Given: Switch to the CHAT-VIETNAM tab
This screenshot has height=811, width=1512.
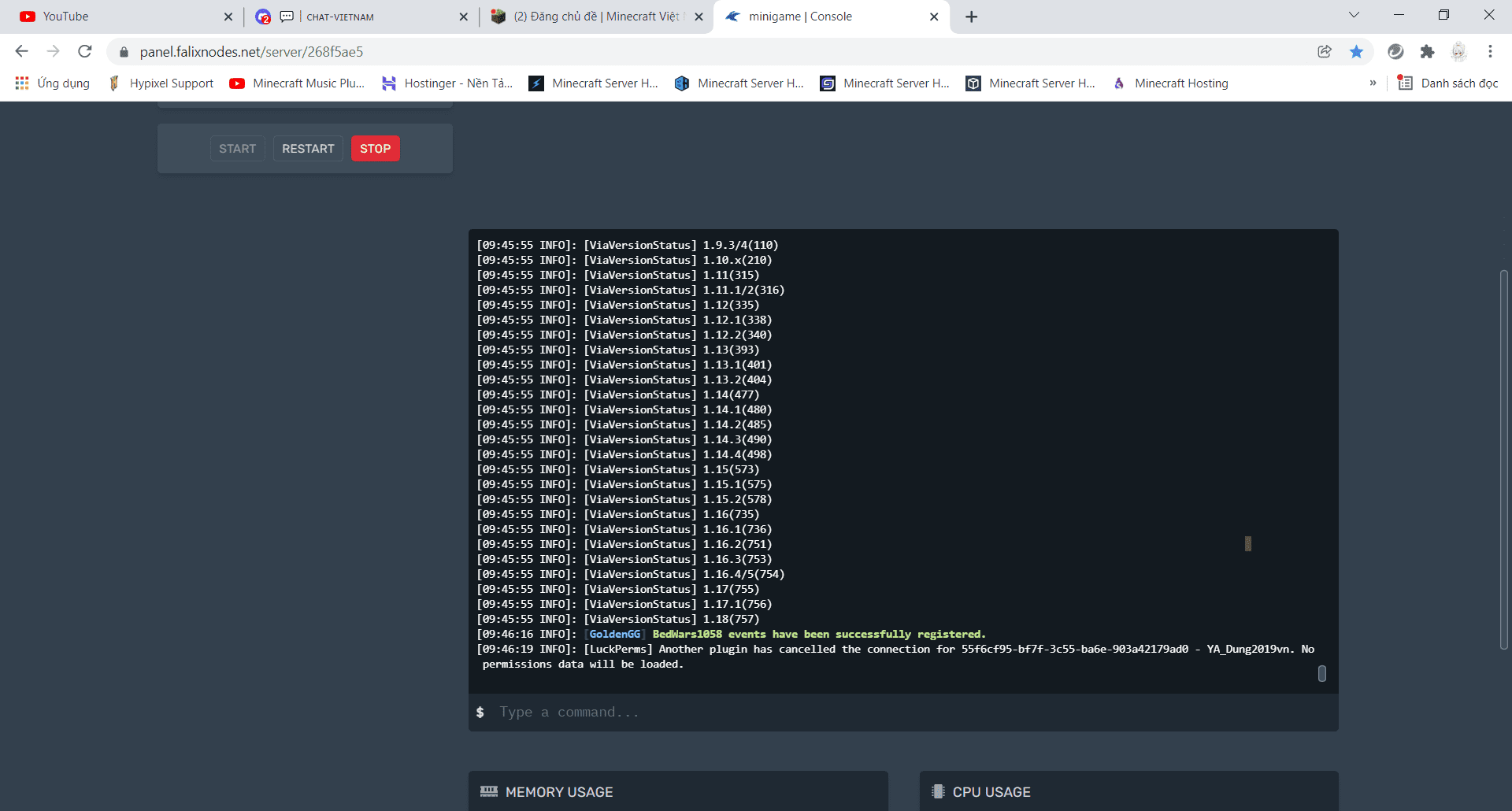Looking at the screenshot, I should [x=362, y=17].
